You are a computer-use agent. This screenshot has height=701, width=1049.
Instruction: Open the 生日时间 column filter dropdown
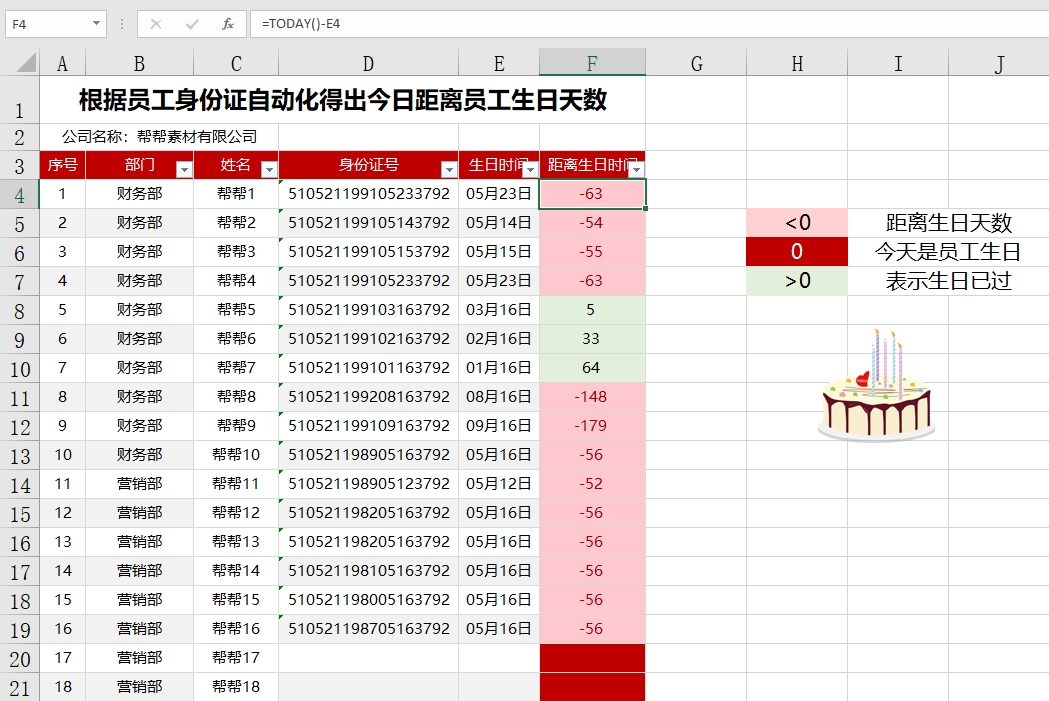[530, 169]
